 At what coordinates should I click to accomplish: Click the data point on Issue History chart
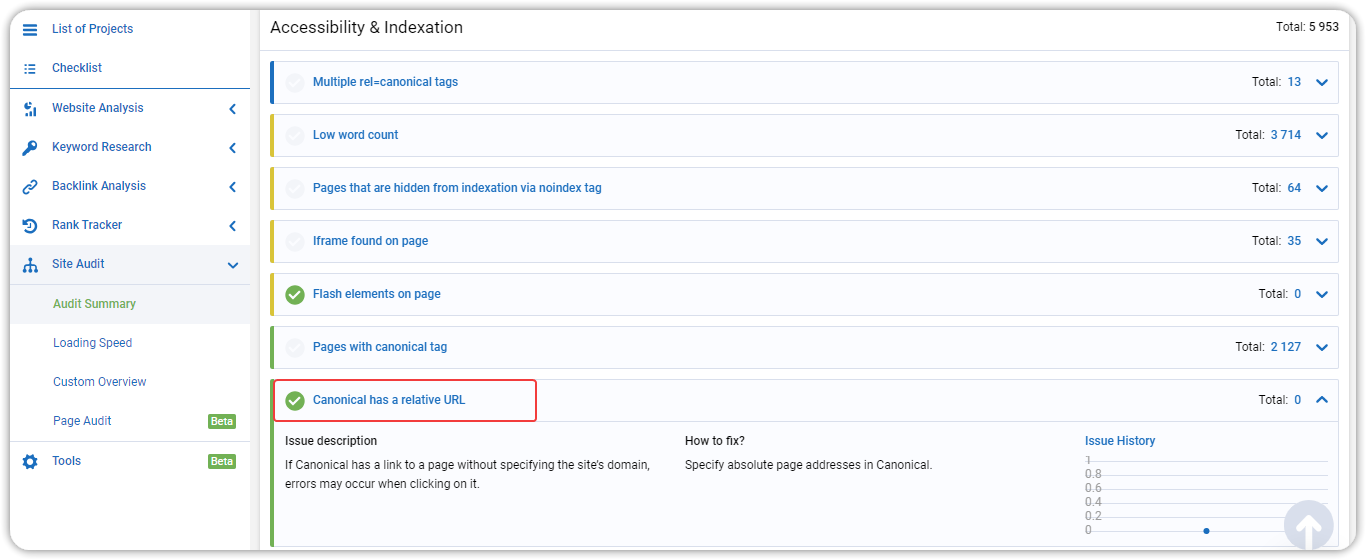tap(1207, 531)
